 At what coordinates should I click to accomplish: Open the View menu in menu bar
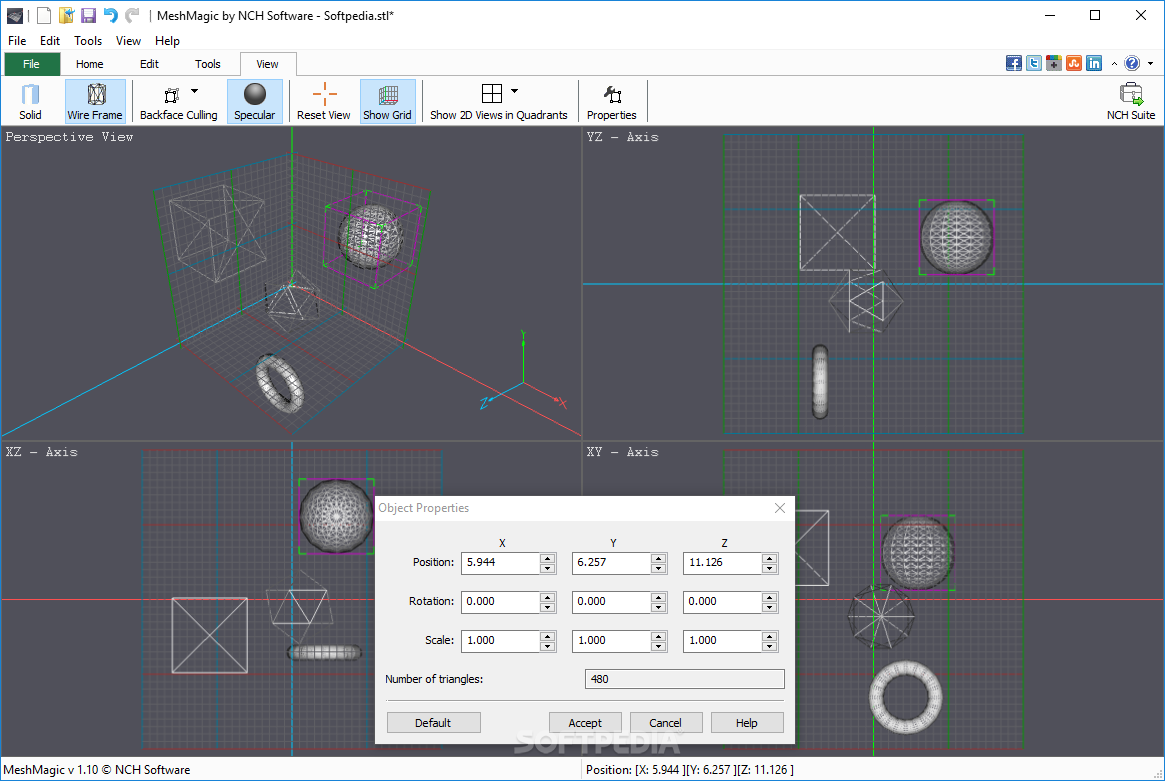coord(128,41)
